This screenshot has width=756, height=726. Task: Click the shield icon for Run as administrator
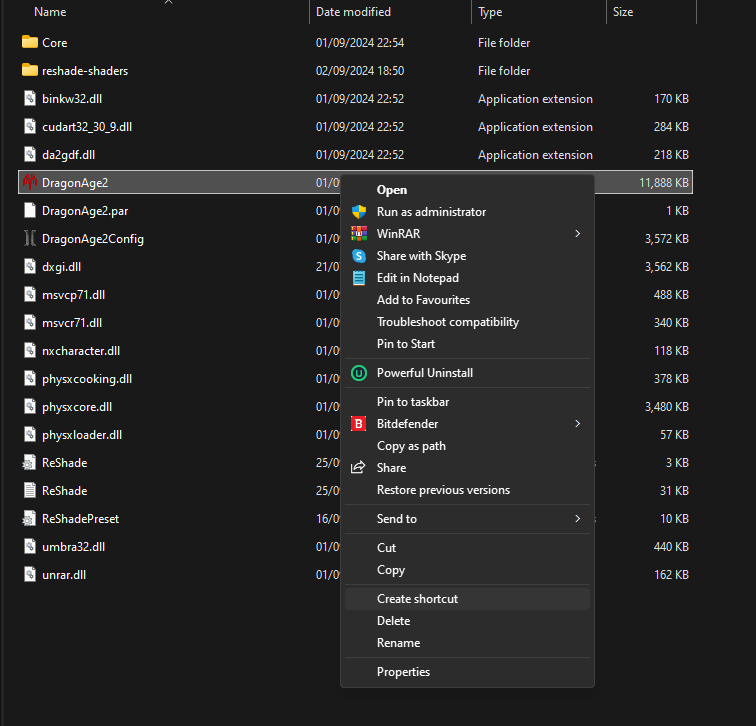click(x=359, y=212)
